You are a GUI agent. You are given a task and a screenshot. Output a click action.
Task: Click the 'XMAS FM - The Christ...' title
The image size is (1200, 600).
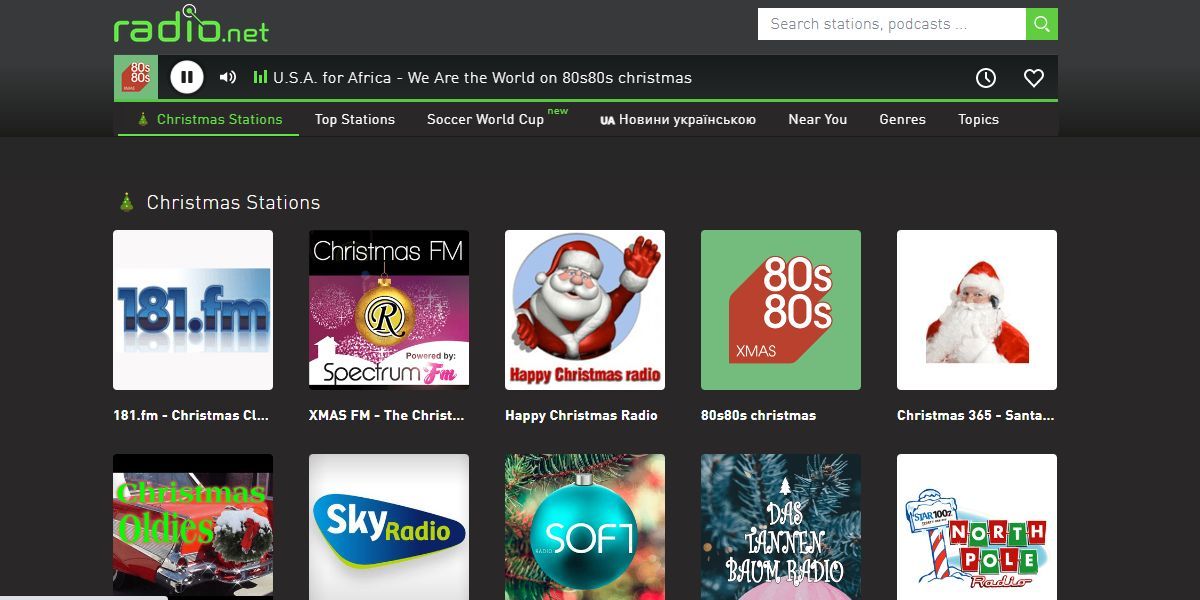tap(387, 415)
